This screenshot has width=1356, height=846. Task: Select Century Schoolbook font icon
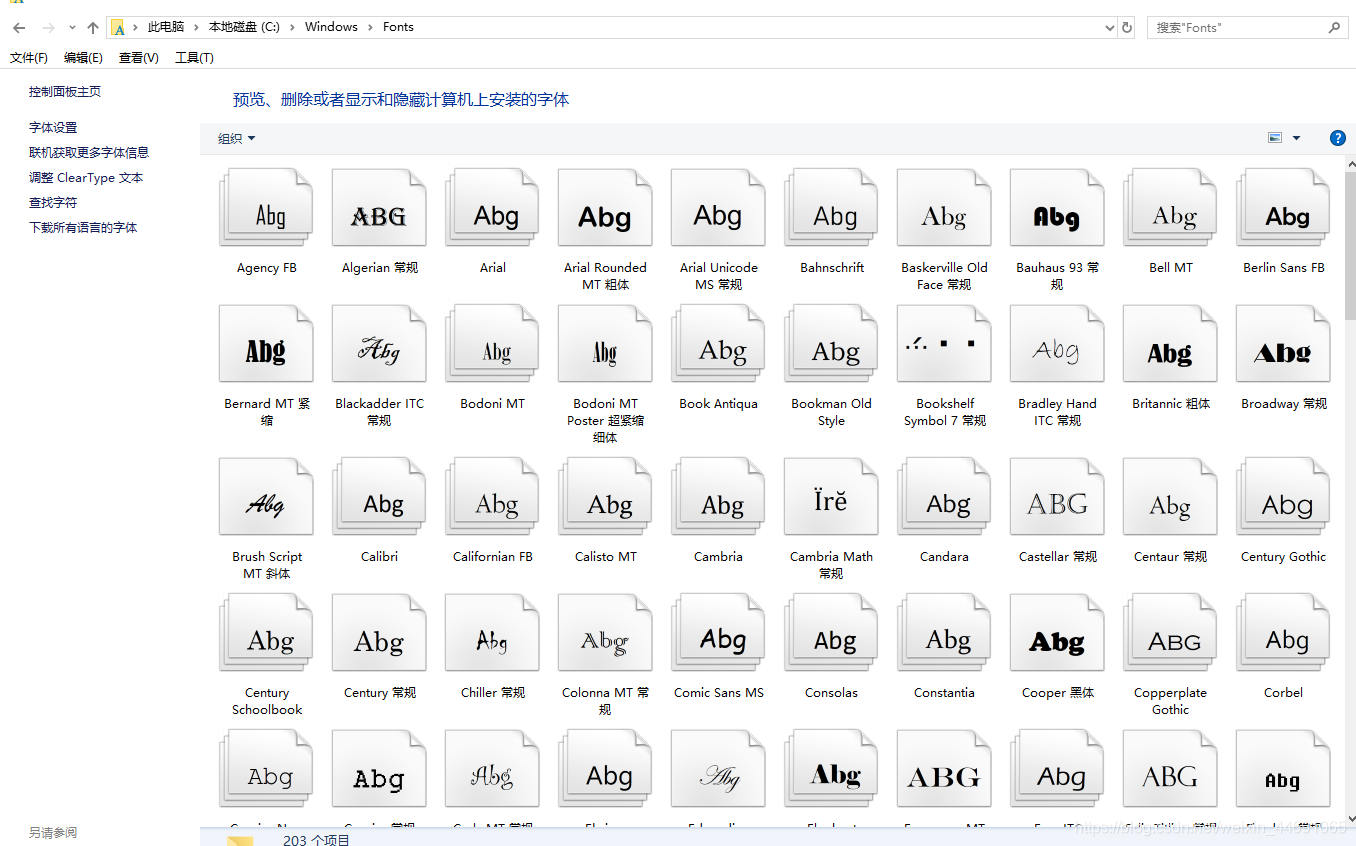tap(266, 633)
